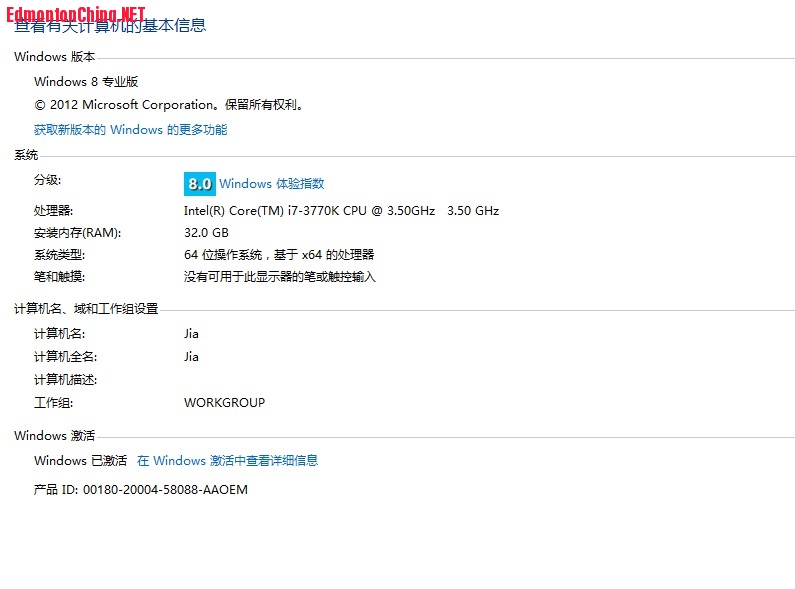
Task: Click the 32.0 GB installed memory value
Action: click(206, 233)
